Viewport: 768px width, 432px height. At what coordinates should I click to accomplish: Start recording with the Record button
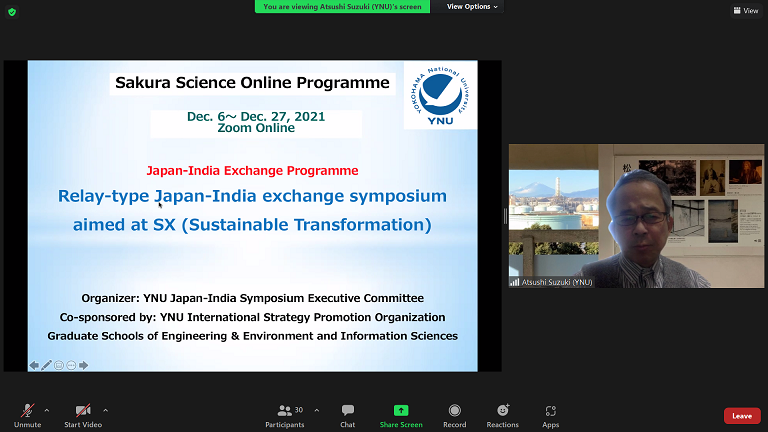tap(455, 414)
